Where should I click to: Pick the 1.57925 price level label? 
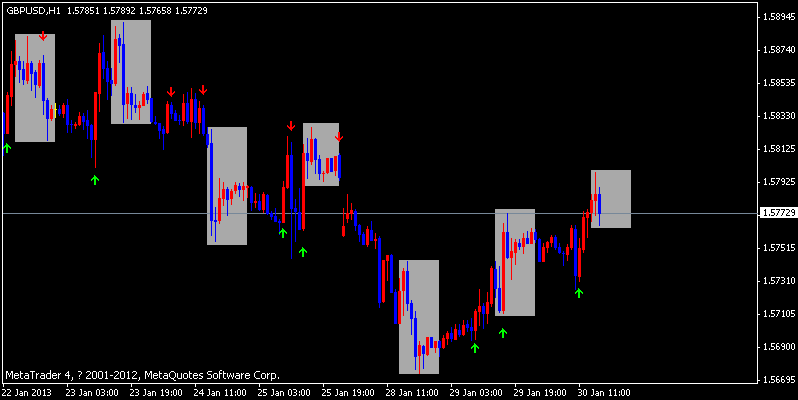[x=779, y=182]
